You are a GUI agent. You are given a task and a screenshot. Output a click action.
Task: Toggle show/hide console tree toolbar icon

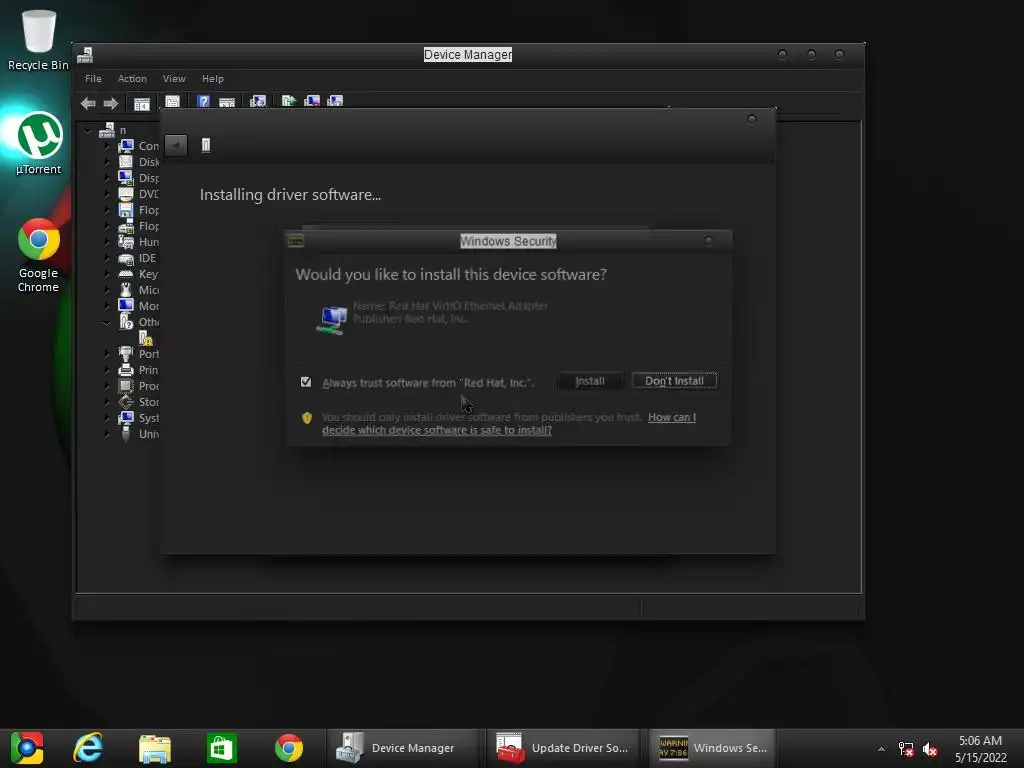pyautogui.click(x=142, y=103)
